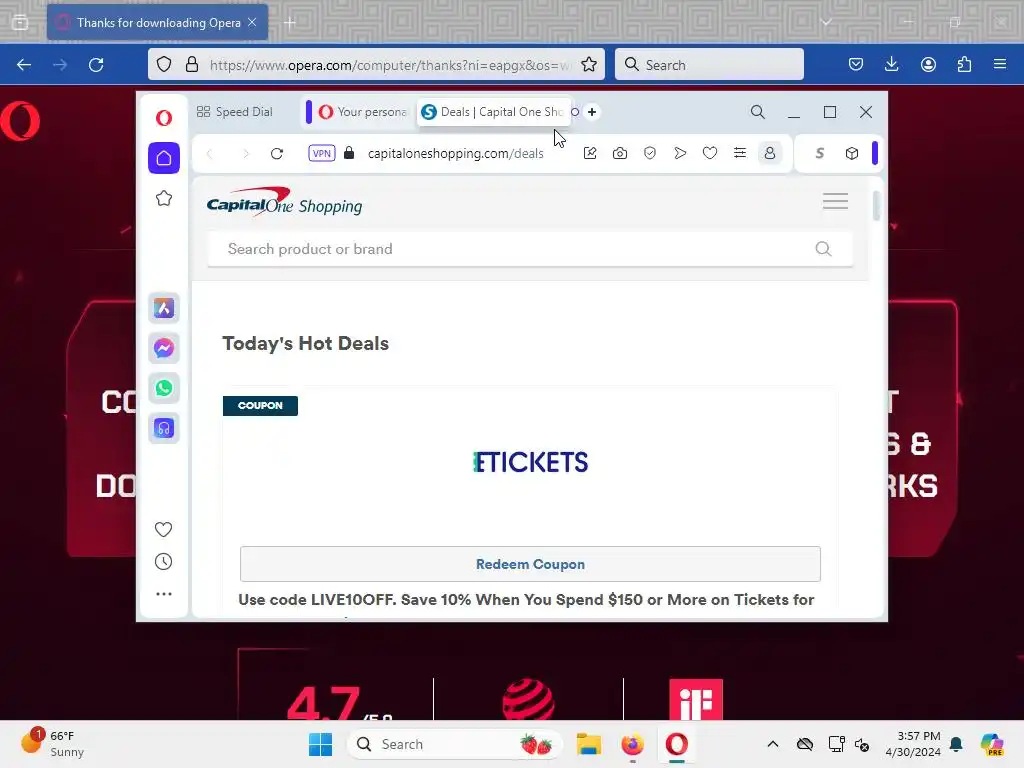The height and width of the screenshot is (768, 1024).
Task: Open Firefox account icon
Action: coord(928,65)
